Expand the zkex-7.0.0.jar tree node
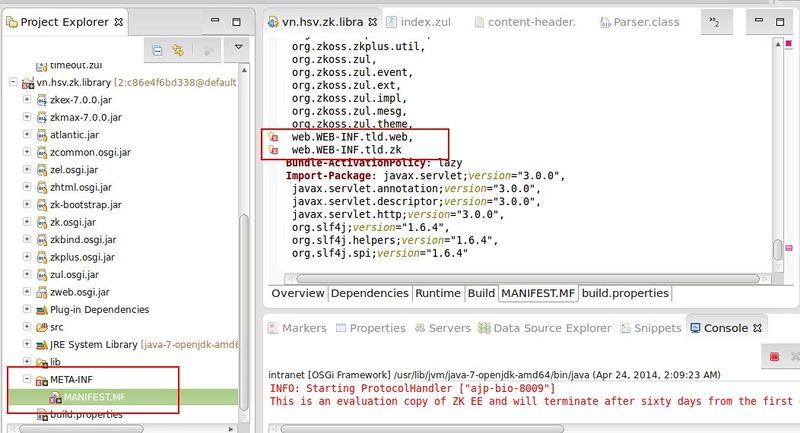 point(27,100)
